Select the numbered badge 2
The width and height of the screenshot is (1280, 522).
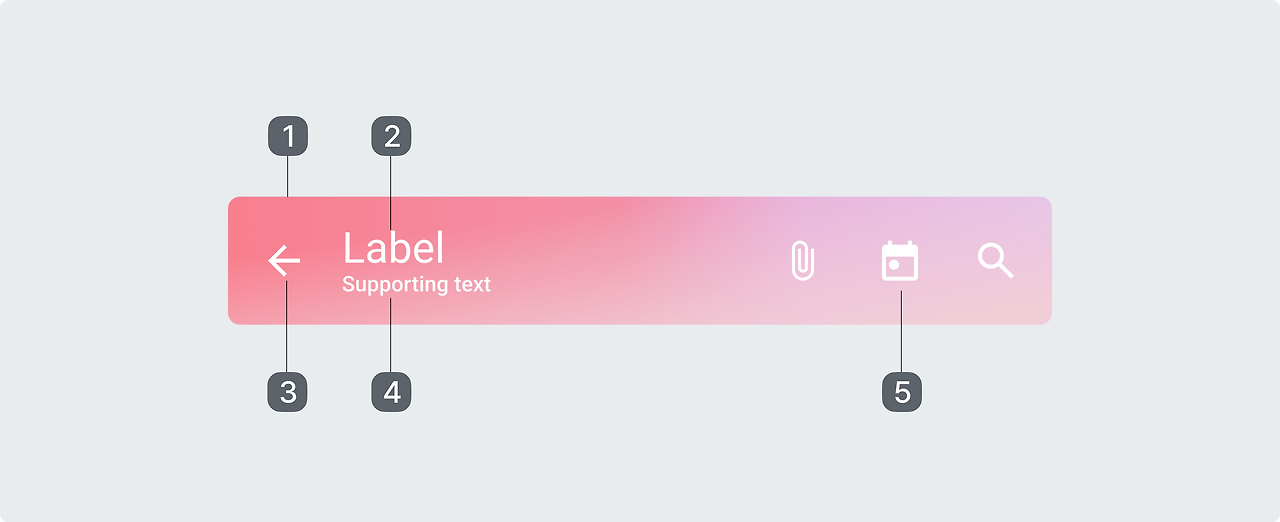coord(391,136)
